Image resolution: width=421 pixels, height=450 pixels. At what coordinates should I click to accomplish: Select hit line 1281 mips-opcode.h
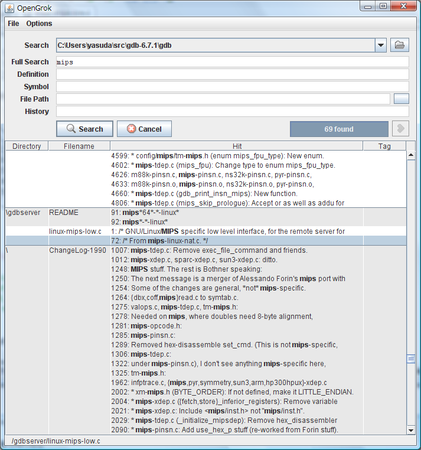point(146,326)
